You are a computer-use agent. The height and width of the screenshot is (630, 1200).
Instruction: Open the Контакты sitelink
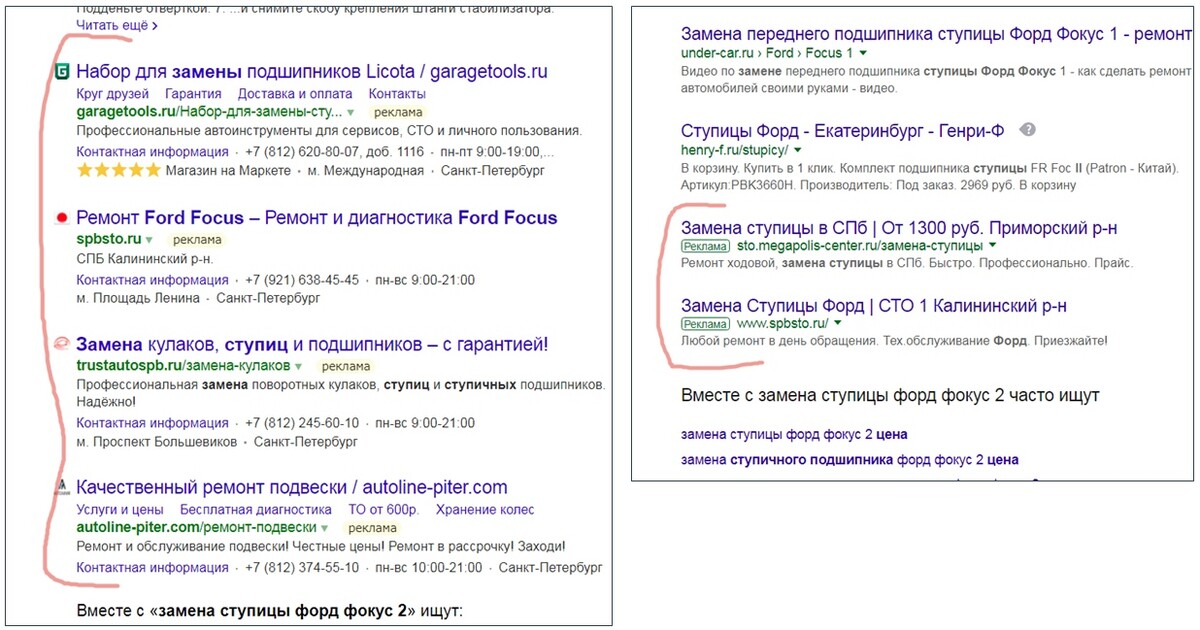(397, 94)
